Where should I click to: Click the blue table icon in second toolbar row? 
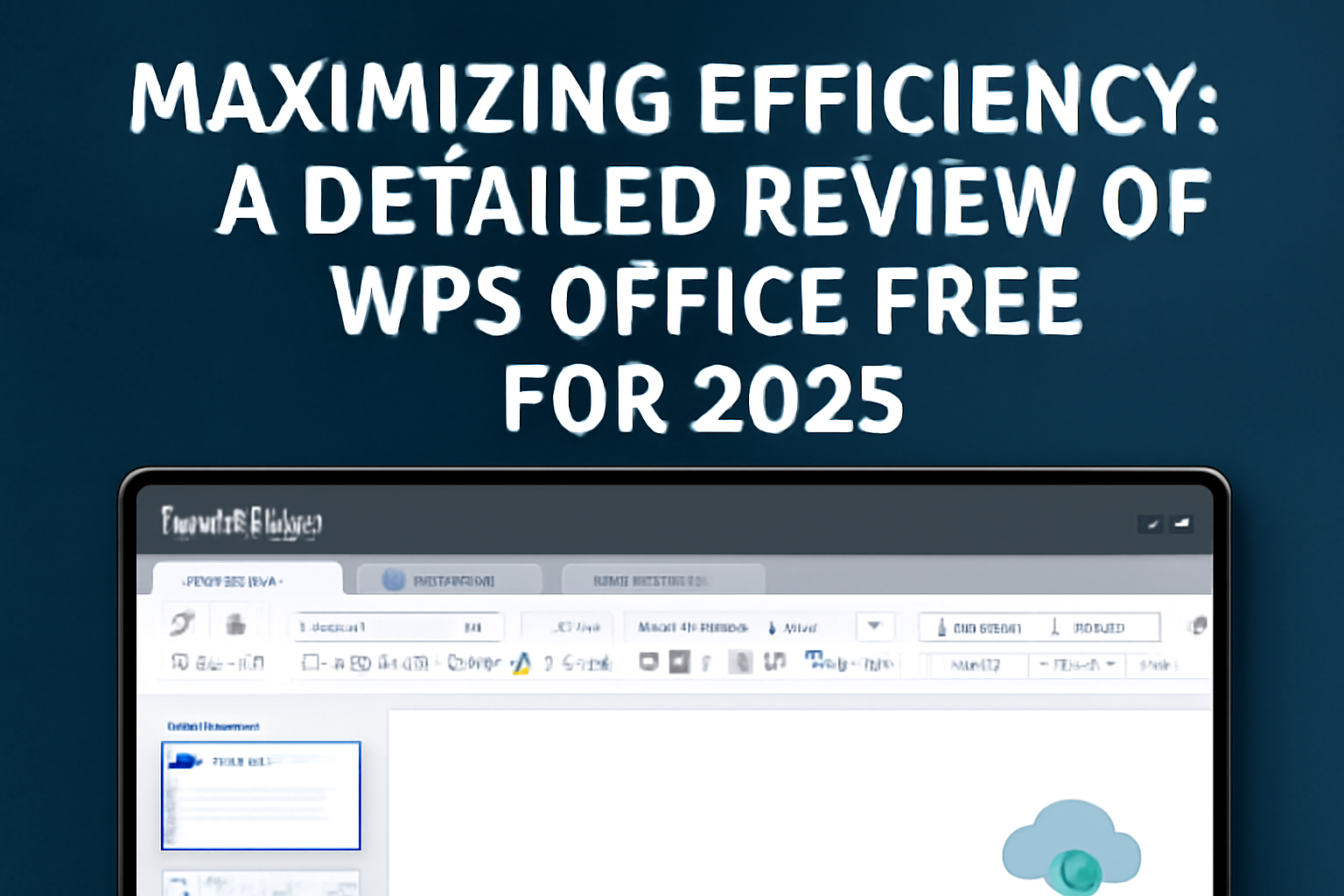(815, 658)
